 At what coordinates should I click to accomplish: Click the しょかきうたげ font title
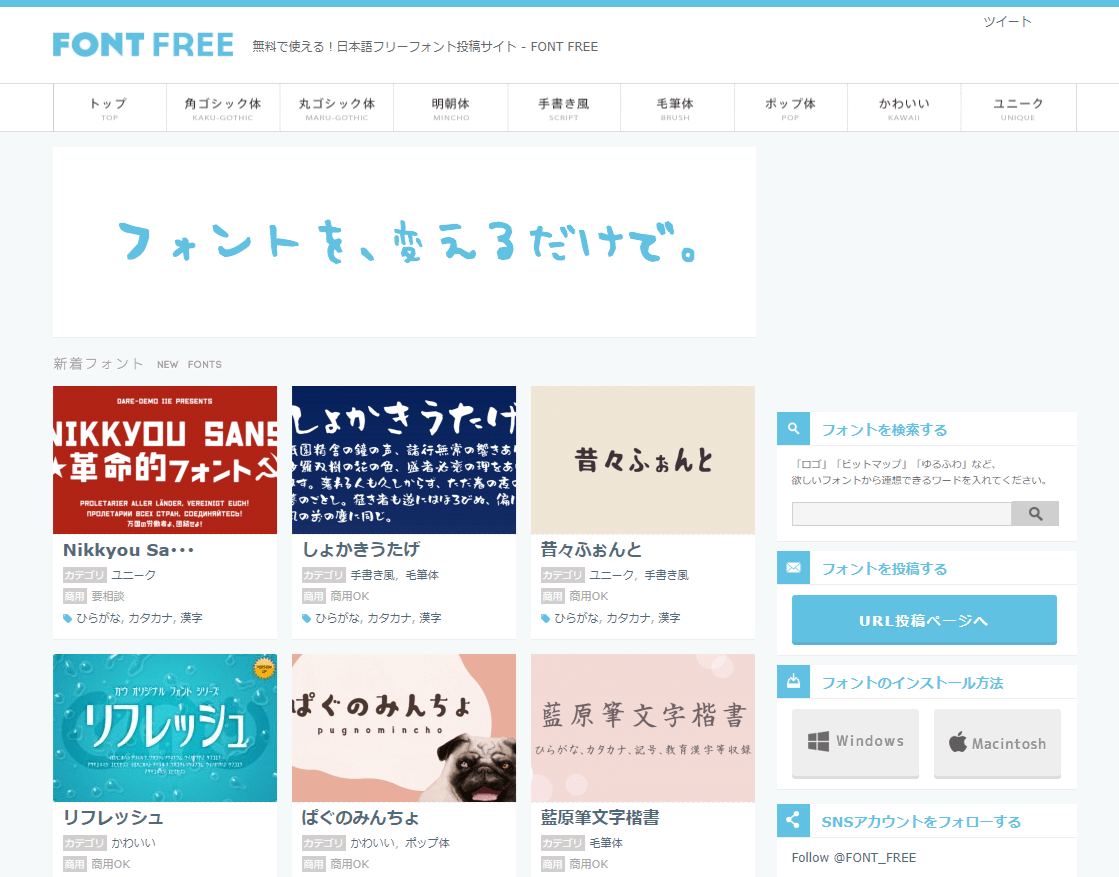pos(361,549)
